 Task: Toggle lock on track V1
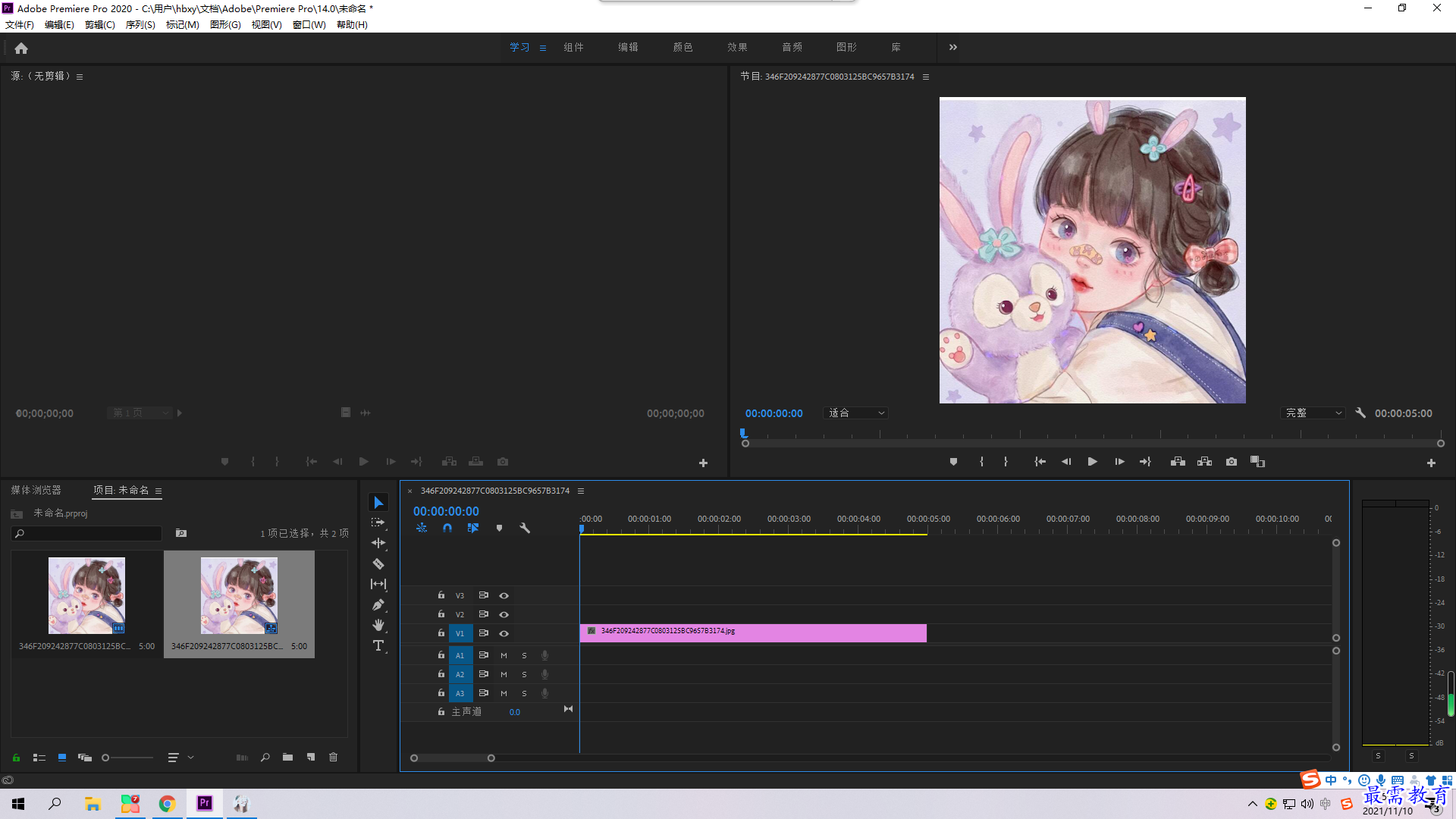(x=441, y=632)
